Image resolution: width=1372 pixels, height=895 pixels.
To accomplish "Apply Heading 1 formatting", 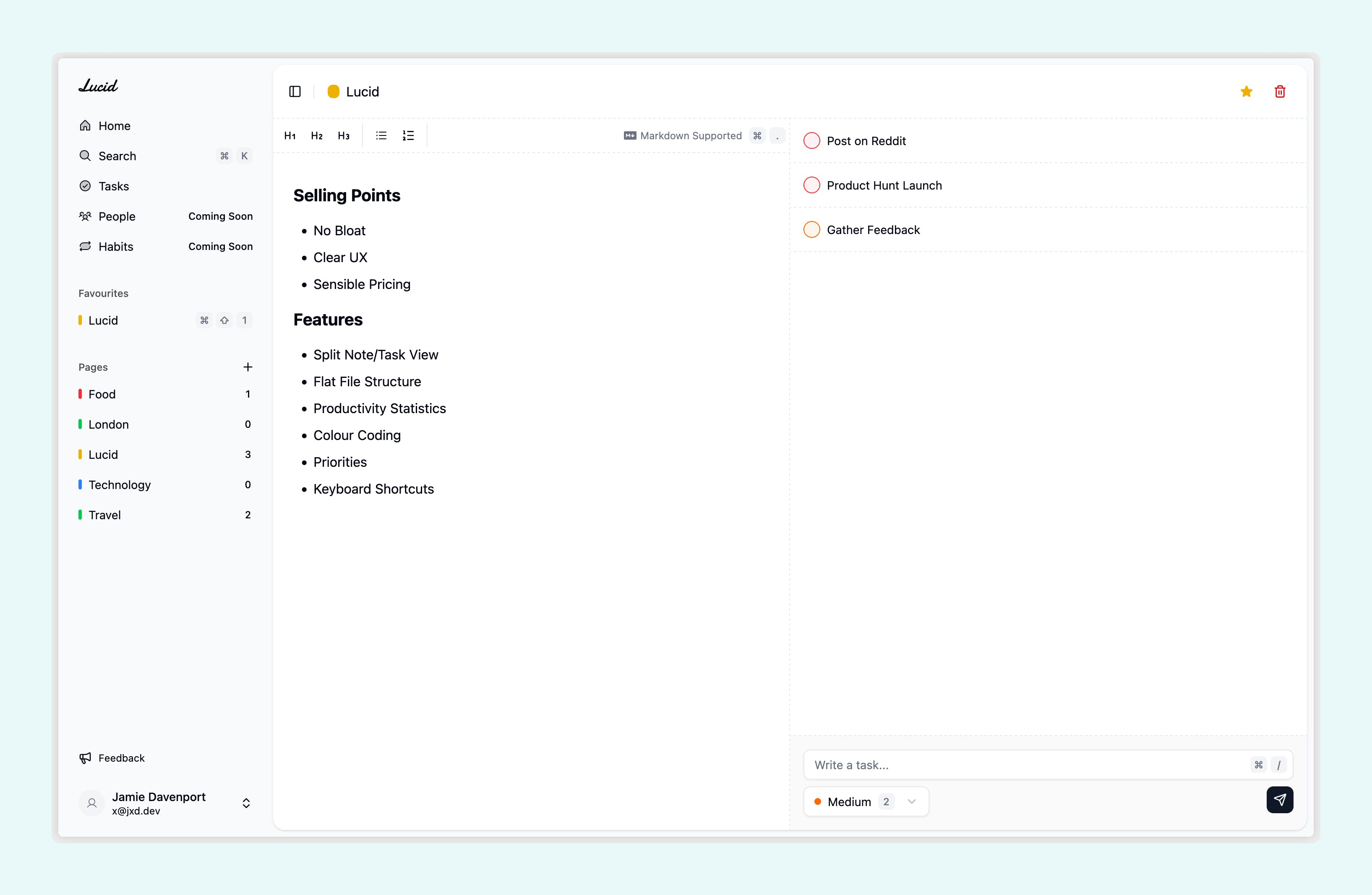I will pos(290,136).
